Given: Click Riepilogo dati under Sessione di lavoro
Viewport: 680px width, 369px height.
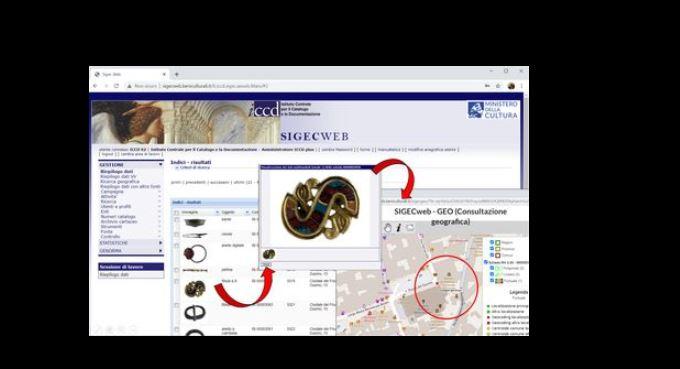Looking at the screenshot, I should pos(114,275).
